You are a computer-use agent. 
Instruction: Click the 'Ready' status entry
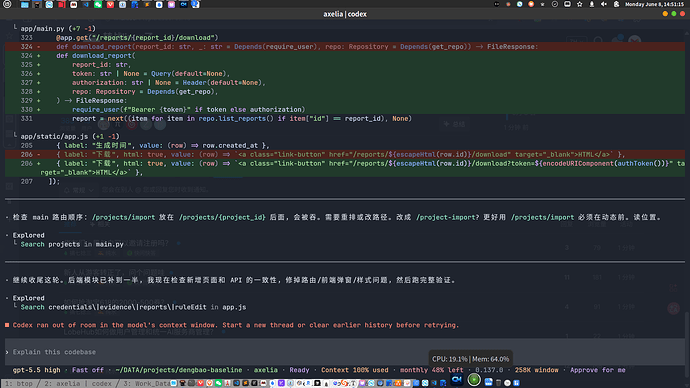[299, 370]
